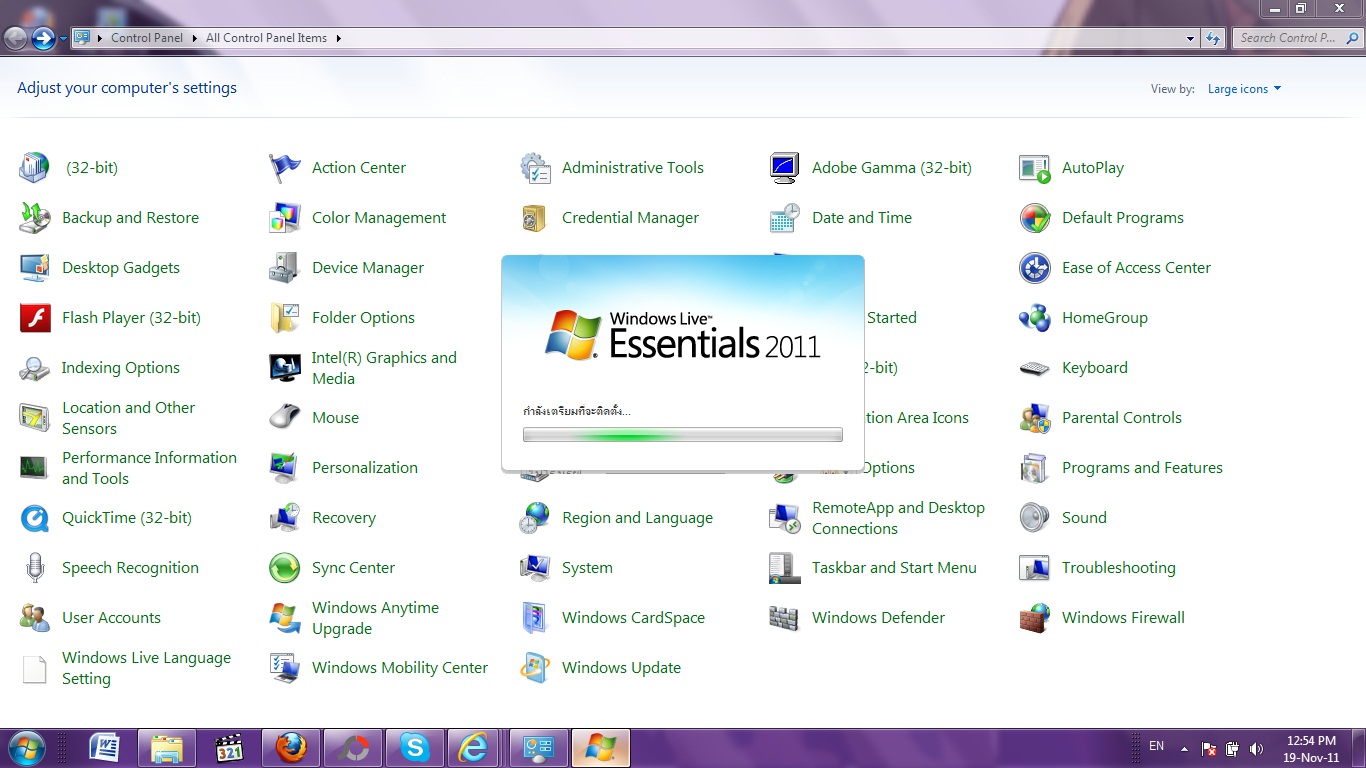Open the Sync Center green icon
1366x768 pixels.
coord(285,568)
